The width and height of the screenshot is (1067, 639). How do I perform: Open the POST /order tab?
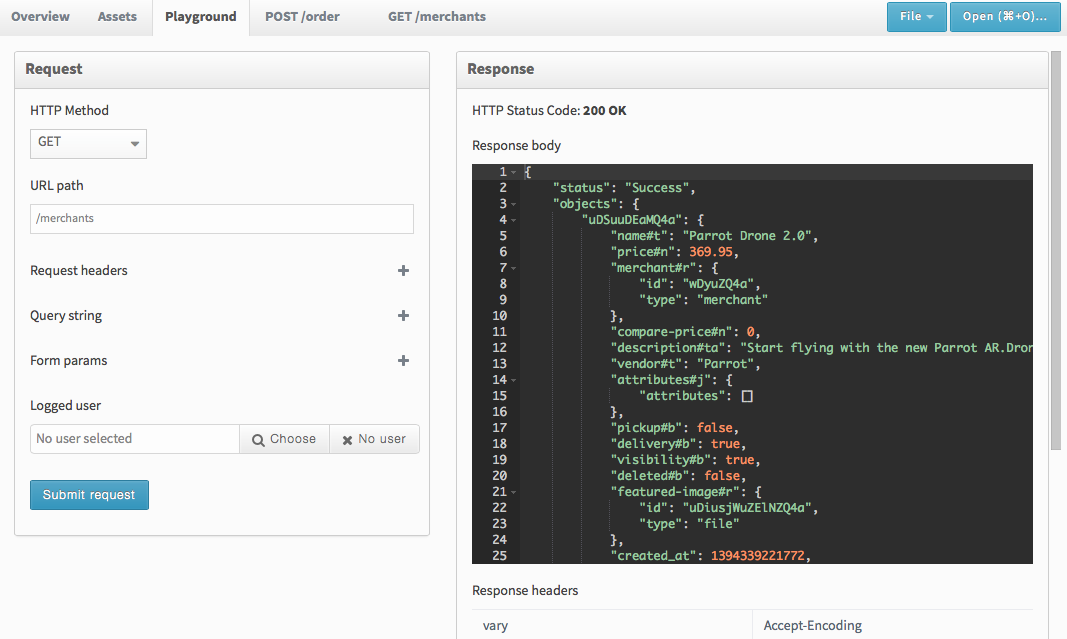point(302,17)
